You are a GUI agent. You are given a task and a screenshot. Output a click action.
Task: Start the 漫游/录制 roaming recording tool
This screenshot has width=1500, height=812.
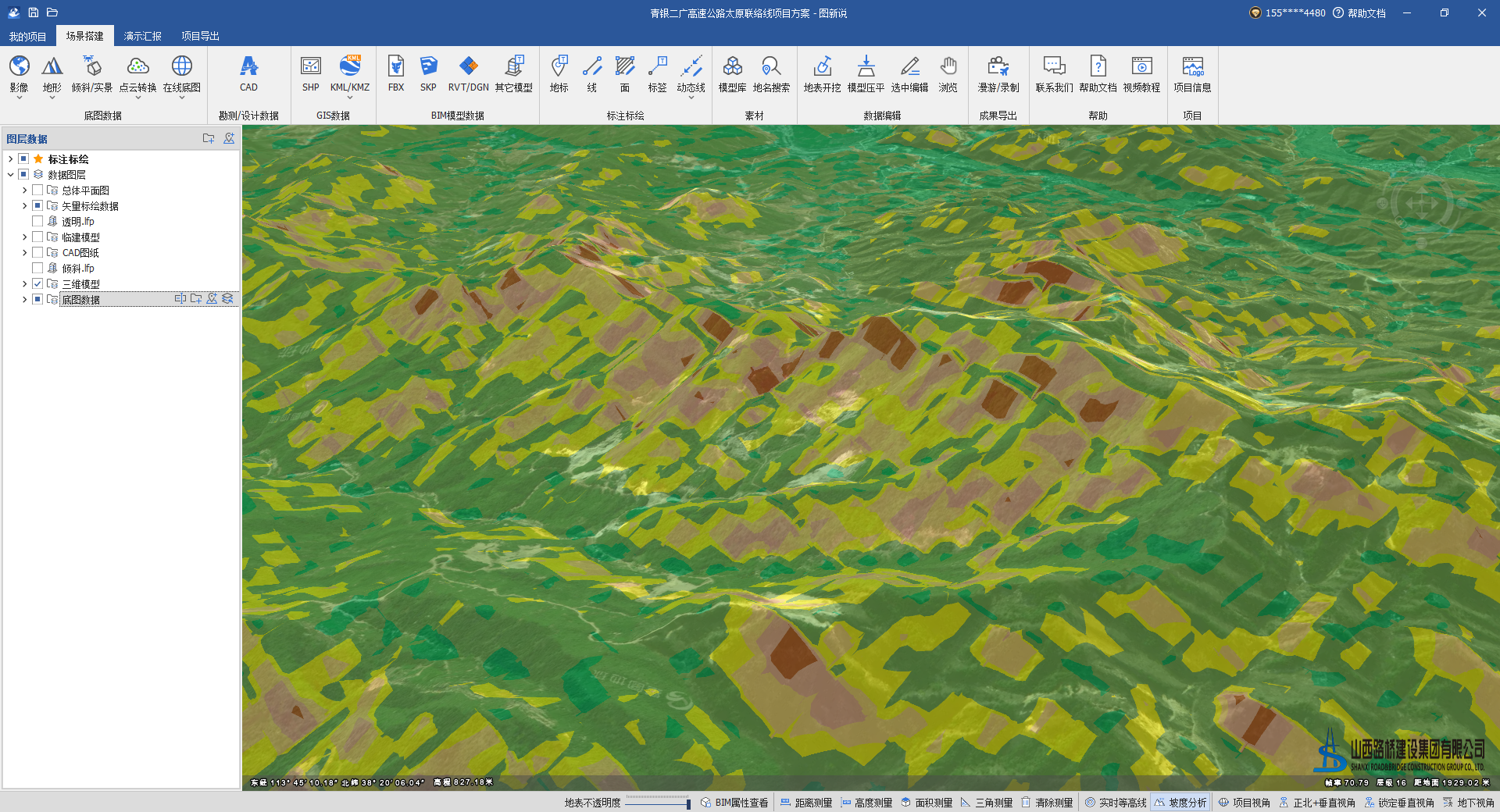click(998, 73)
